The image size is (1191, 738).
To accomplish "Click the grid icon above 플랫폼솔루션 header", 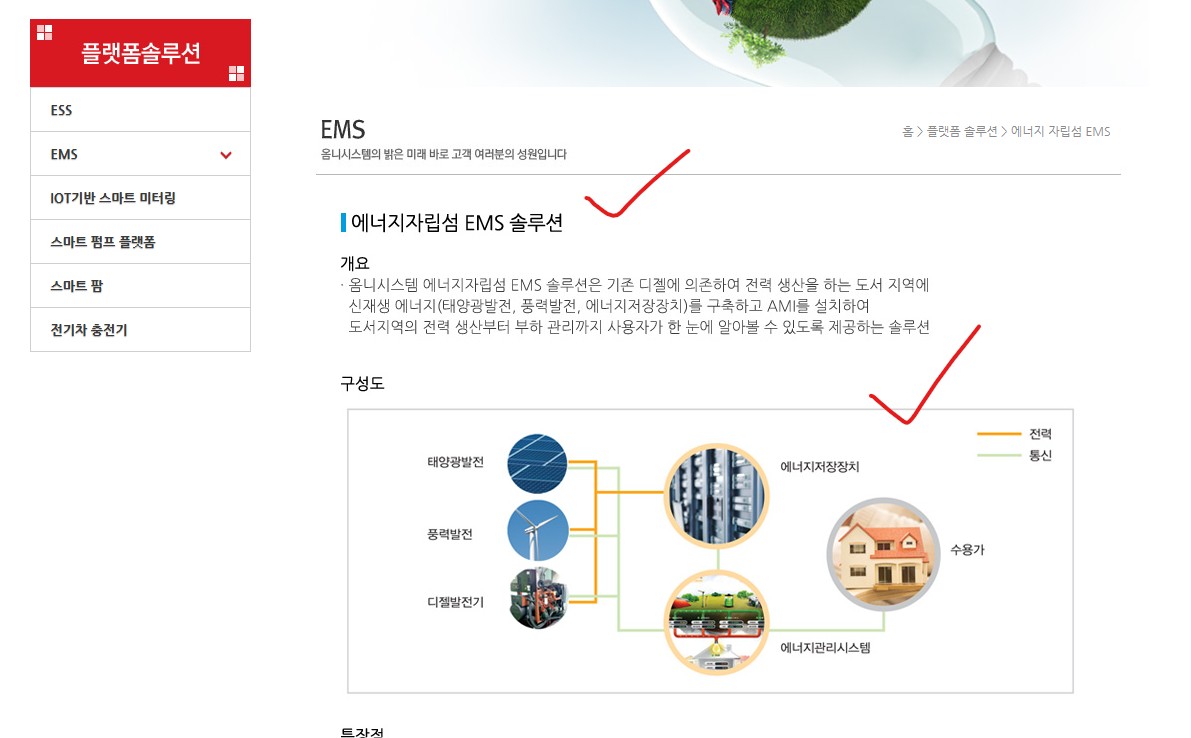I will click(45, 32).
